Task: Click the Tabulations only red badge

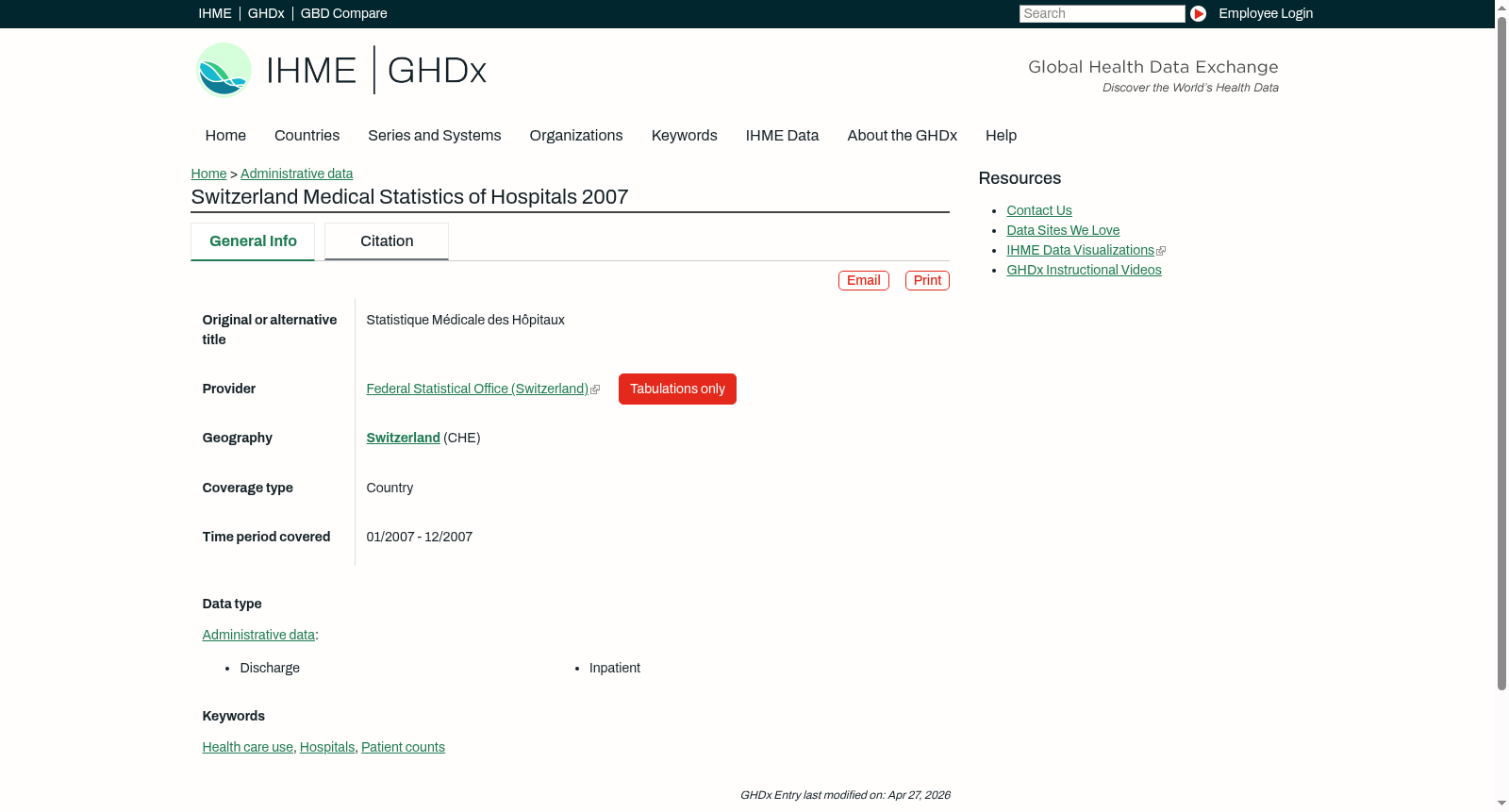Action: [x=677, y=389]
